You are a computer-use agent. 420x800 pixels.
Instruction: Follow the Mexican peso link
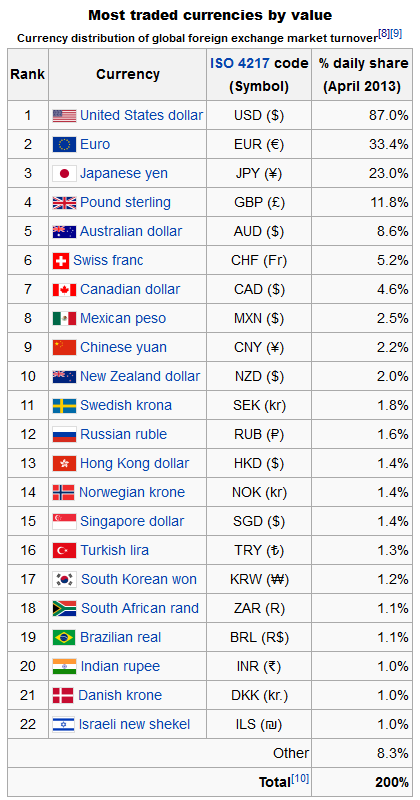point(123,318)
